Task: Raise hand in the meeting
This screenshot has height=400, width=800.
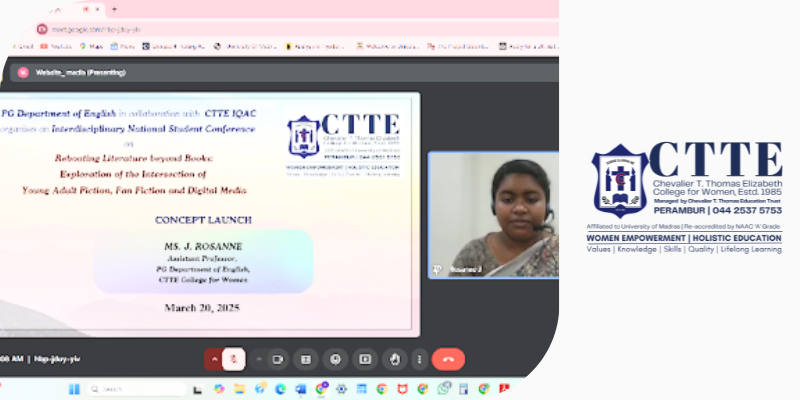Action: pos(394,359)
